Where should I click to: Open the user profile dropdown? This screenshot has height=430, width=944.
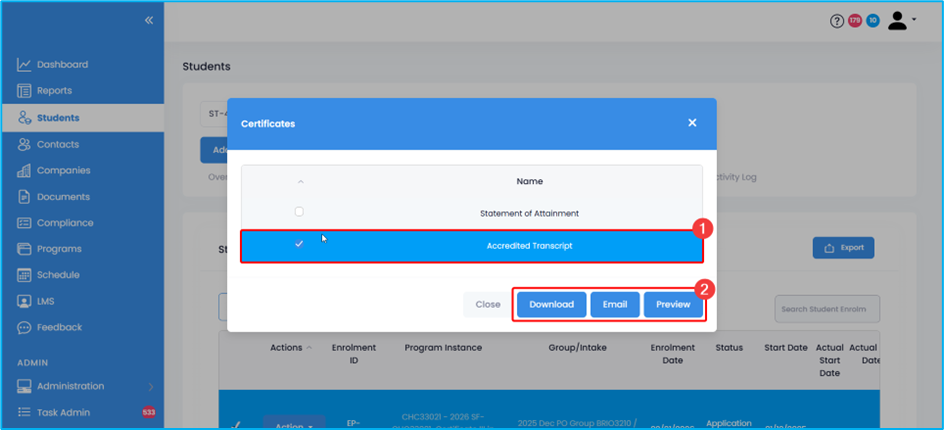pyautogui.click(x=902, y=21)
